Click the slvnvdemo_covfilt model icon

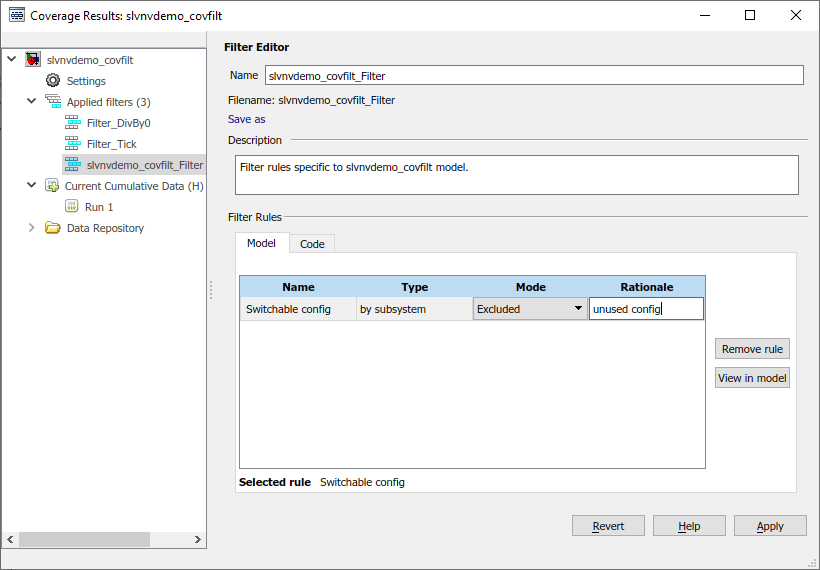click(x=33, y=60)
